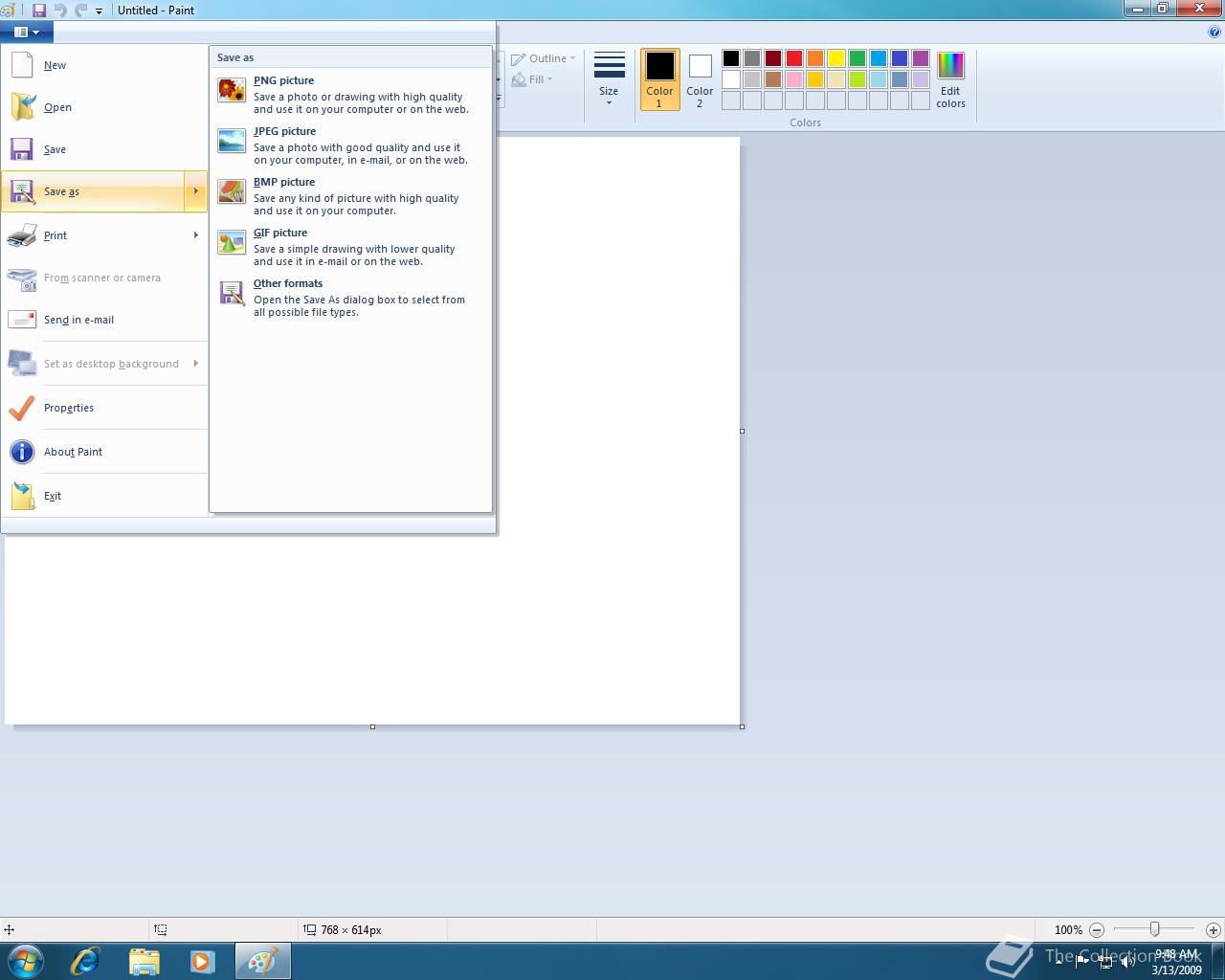Click the folder icon beside Open
The image size is (1225, 980).
pos(22,107)
